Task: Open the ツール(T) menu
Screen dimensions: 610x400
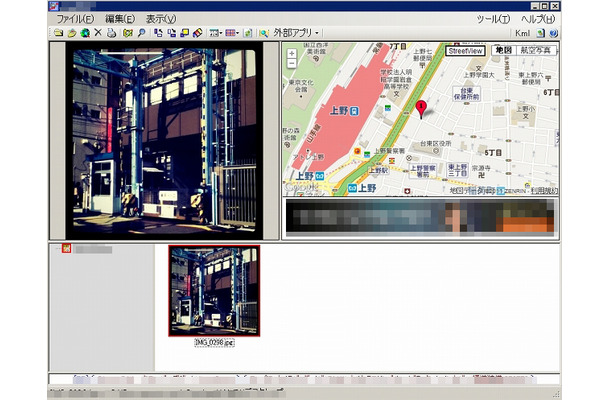Action: [x=493, y=19]
